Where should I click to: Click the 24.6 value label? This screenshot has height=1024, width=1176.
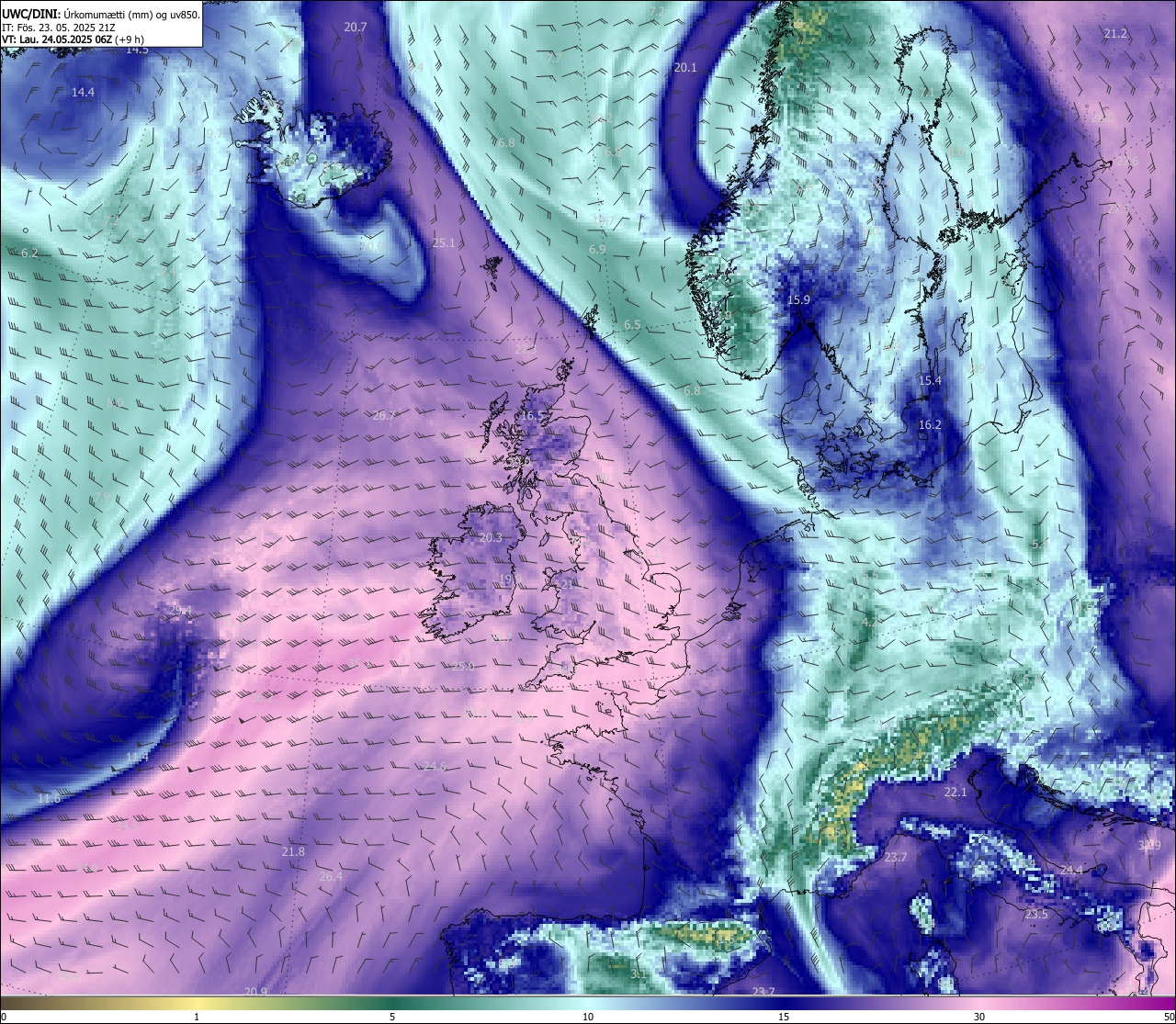435,767
